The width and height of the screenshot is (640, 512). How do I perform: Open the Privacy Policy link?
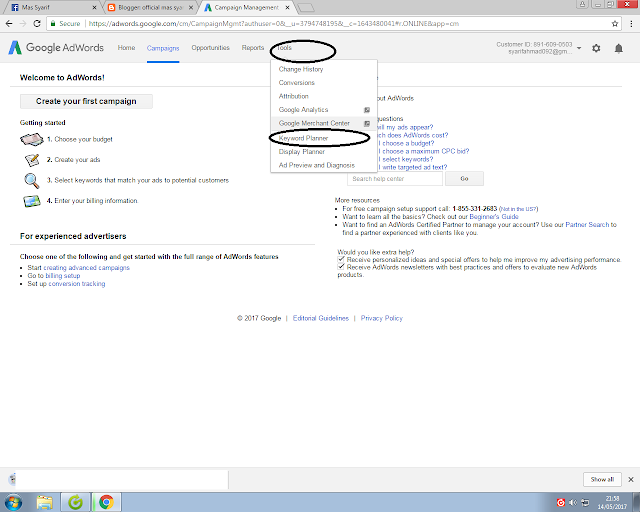tap(382, 318)
